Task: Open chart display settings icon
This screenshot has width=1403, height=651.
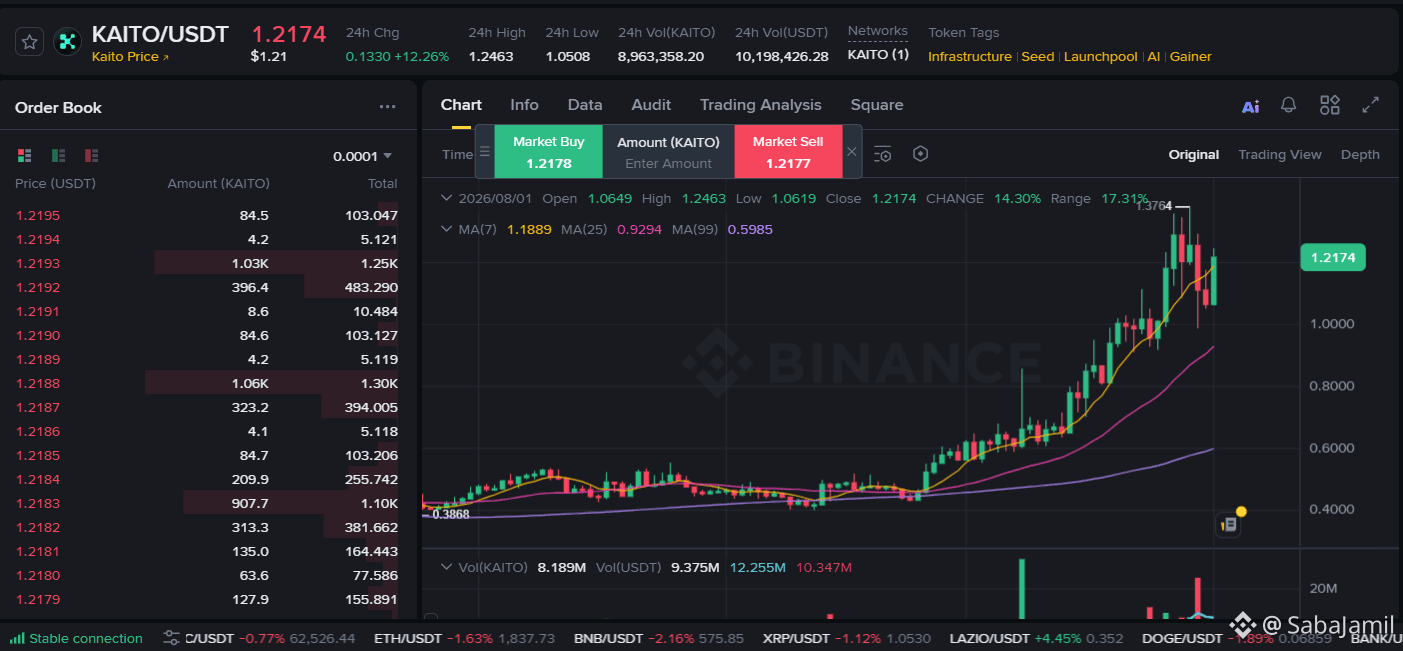Action: (882, 154)
